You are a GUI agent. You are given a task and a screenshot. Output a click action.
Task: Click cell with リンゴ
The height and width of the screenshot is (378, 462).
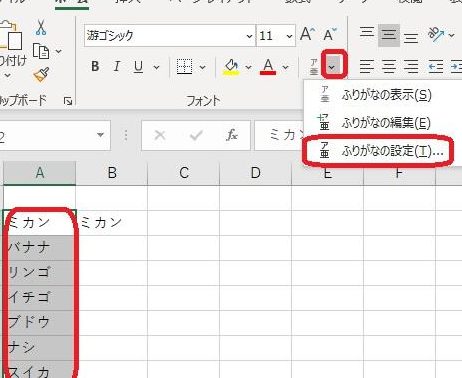tap(40, 273)
